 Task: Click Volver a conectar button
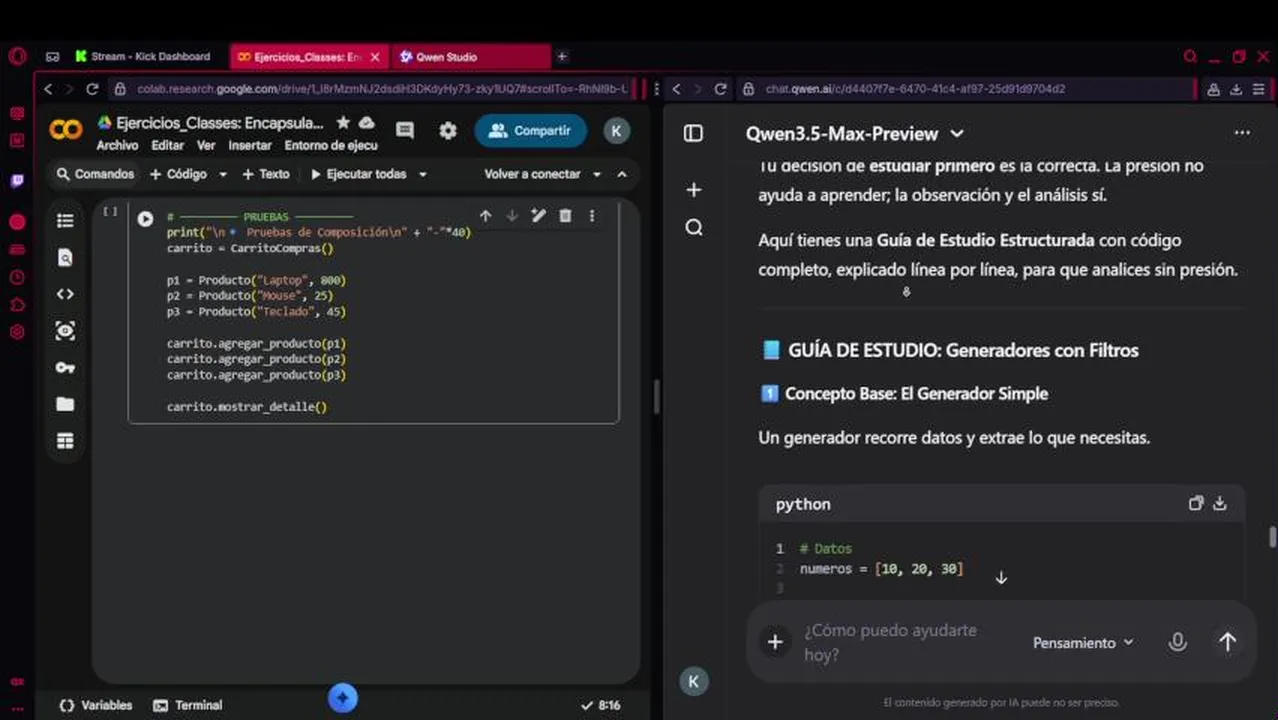coord(532,174)
